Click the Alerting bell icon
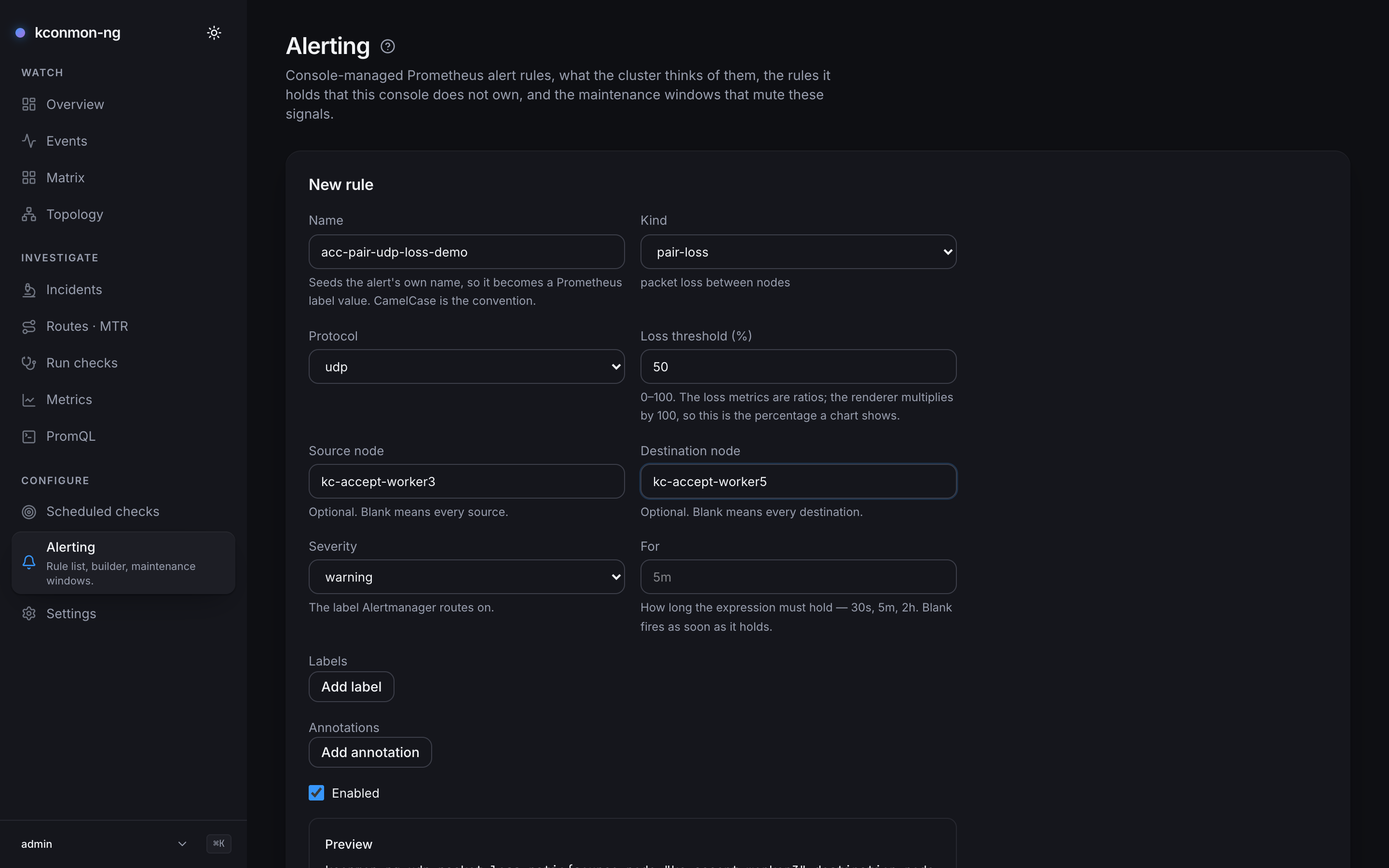Screen dimensions: 1389x868 pos(29,562)
